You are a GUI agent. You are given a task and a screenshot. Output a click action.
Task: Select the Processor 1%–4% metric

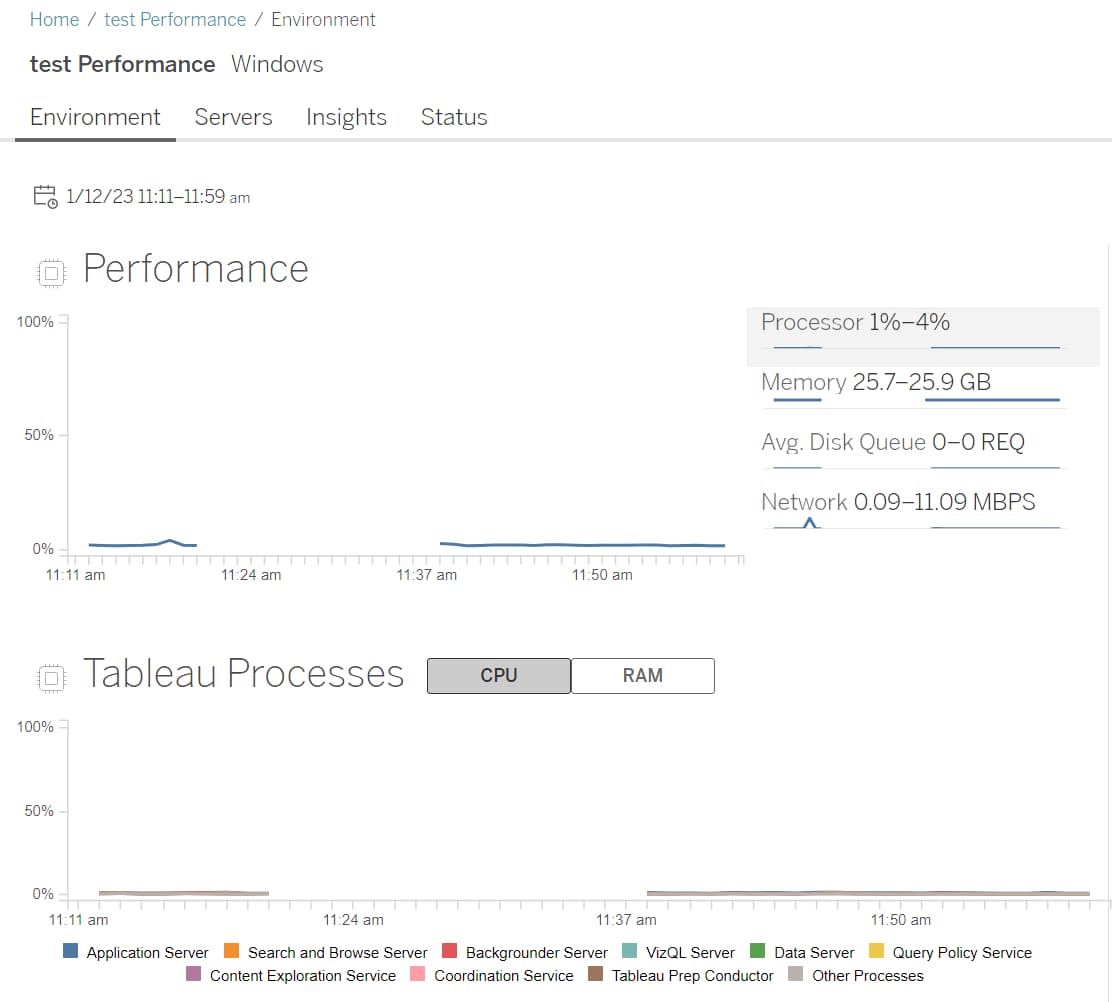922,336
